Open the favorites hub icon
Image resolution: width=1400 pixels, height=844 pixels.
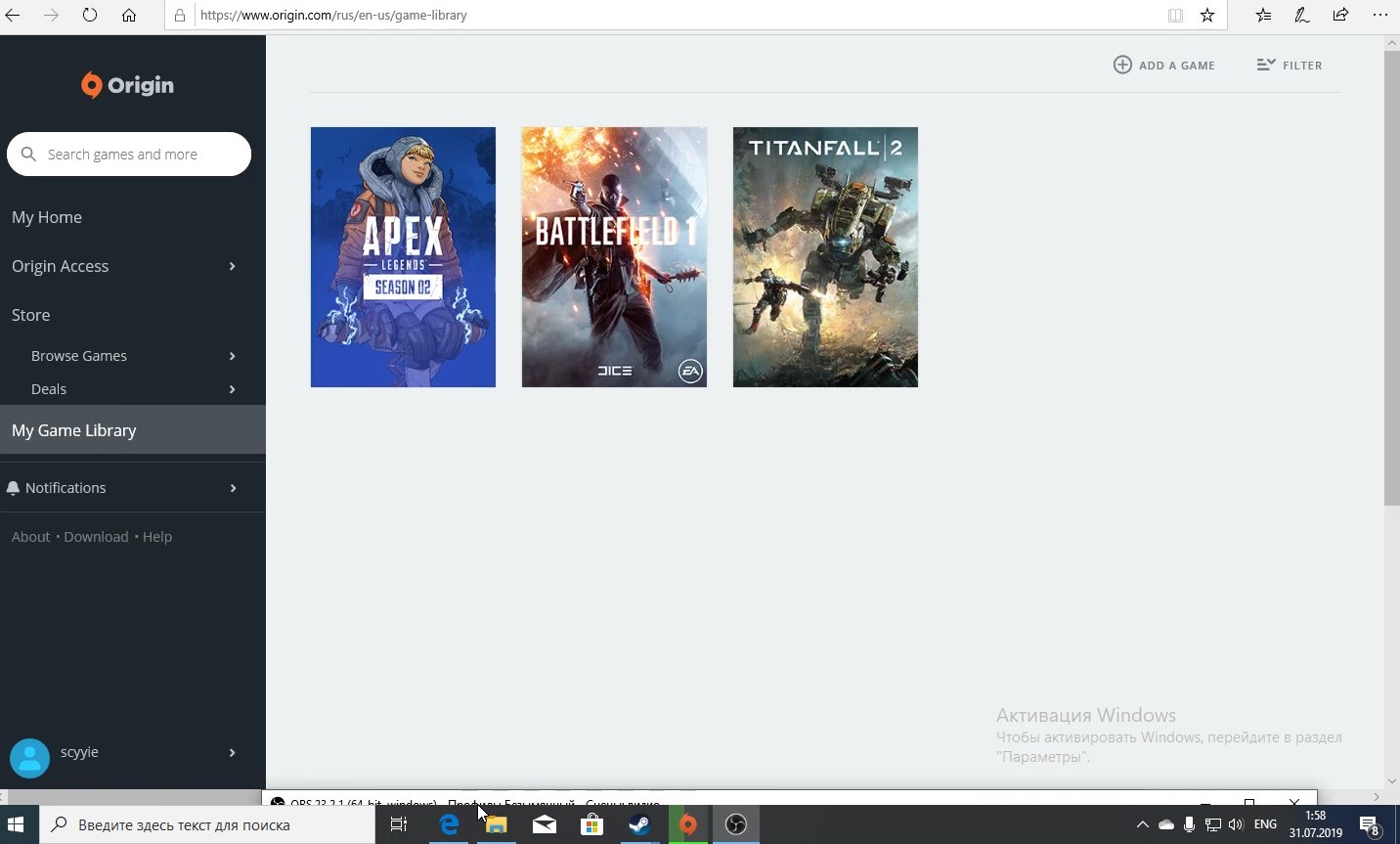pos(1264,15)
